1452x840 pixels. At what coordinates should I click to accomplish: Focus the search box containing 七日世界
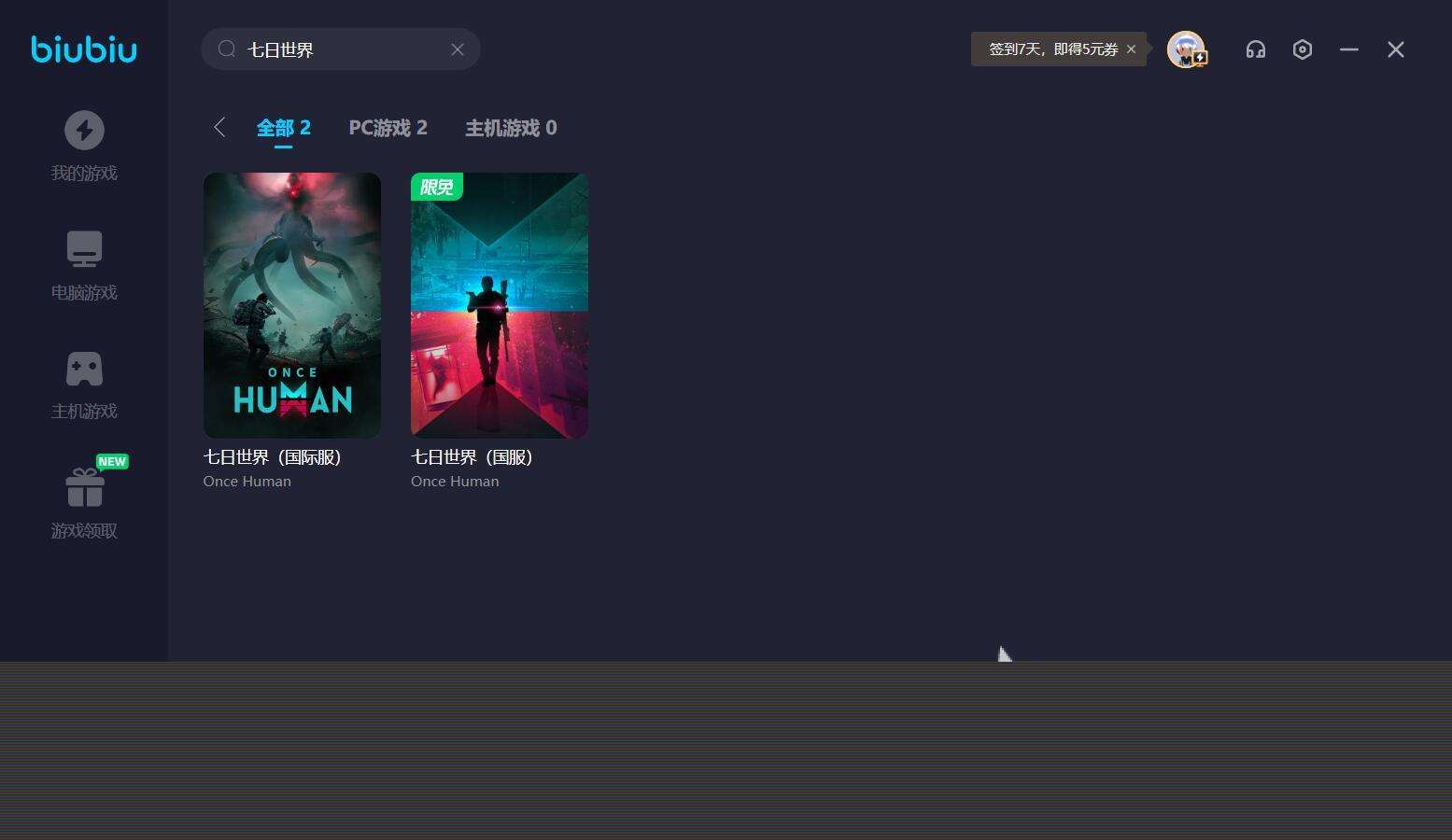pos(341,49)
